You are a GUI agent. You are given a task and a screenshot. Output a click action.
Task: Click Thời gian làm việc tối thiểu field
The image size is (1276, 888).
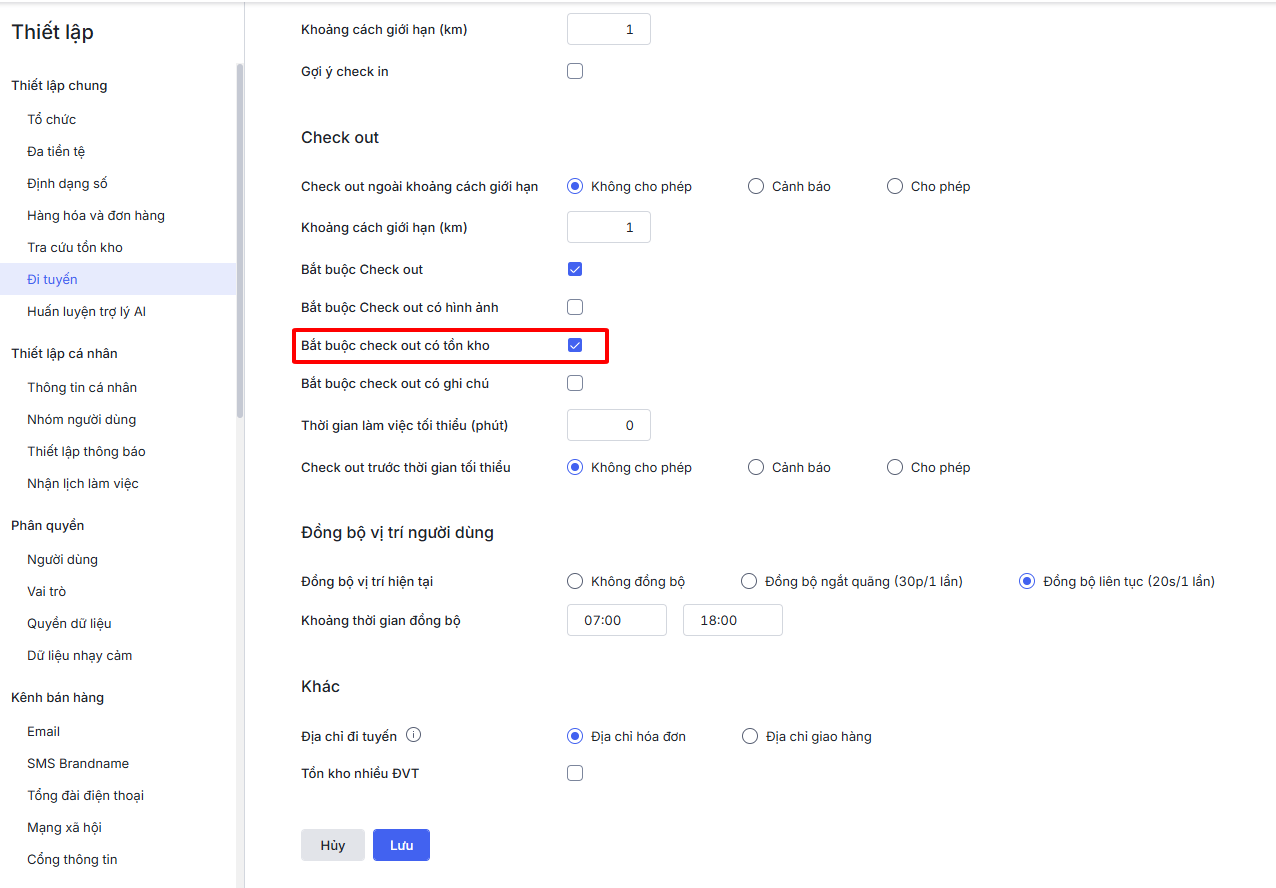[608, 425]
